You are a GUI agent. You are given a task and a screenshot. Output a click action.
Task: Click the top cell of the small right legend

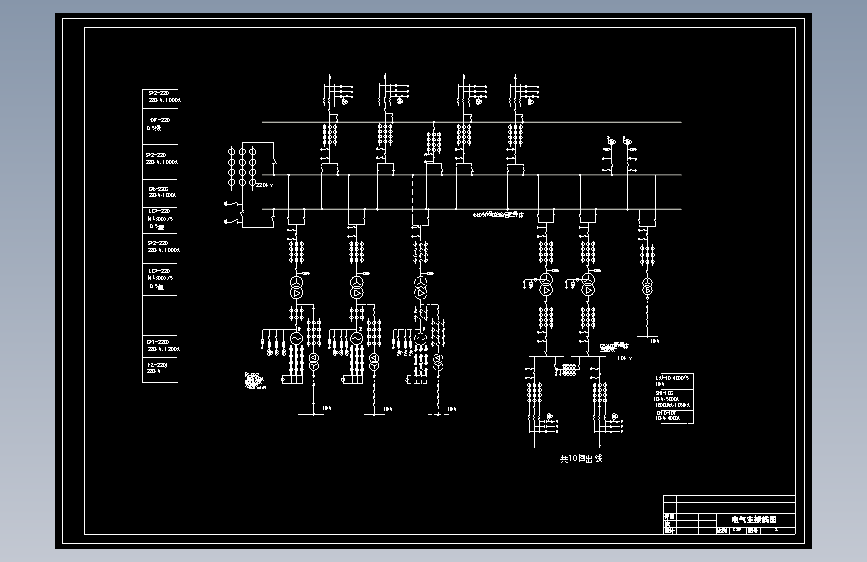pyautogui.click(x=673, y=381)
